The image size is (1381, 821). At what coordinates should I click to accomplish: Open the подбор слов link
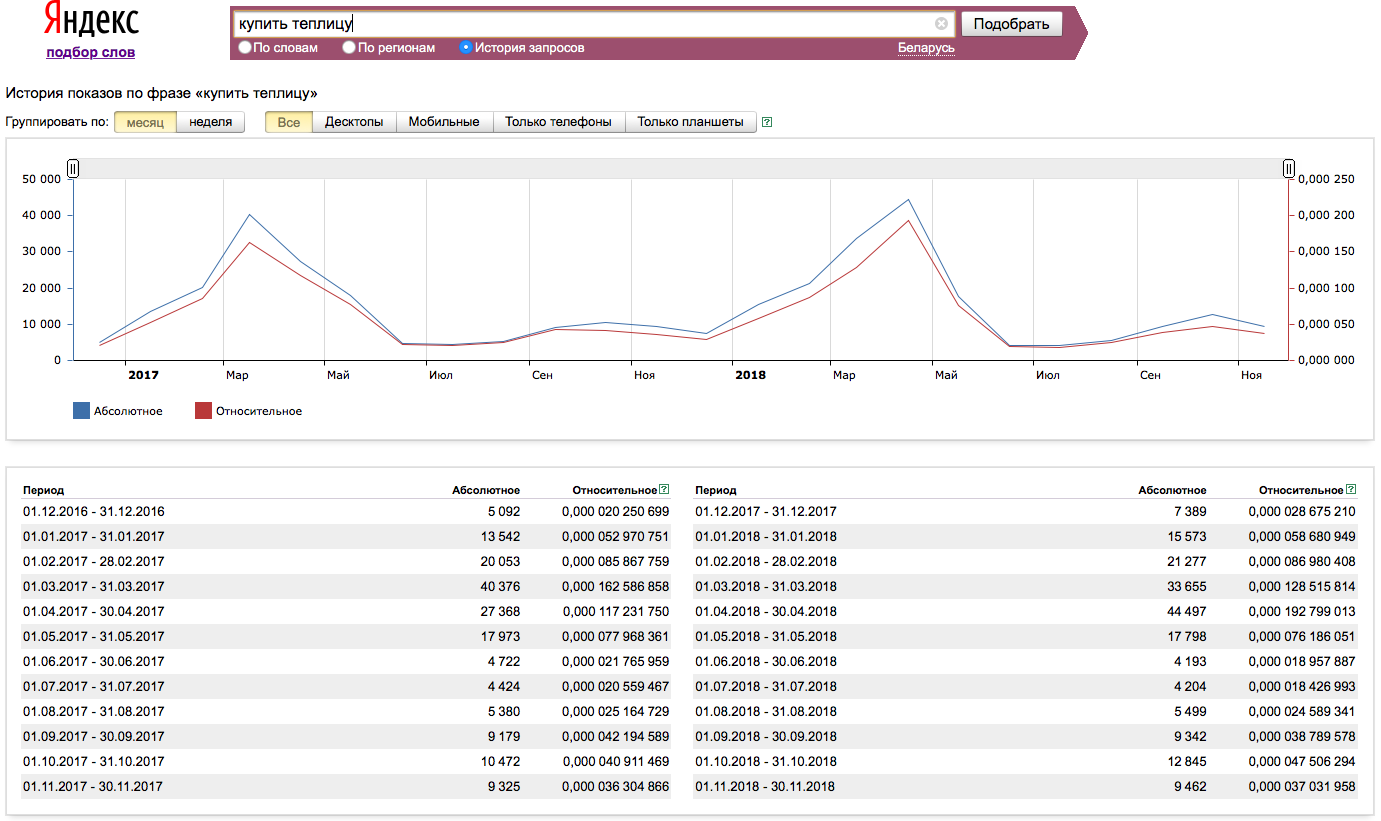[90, 52]
